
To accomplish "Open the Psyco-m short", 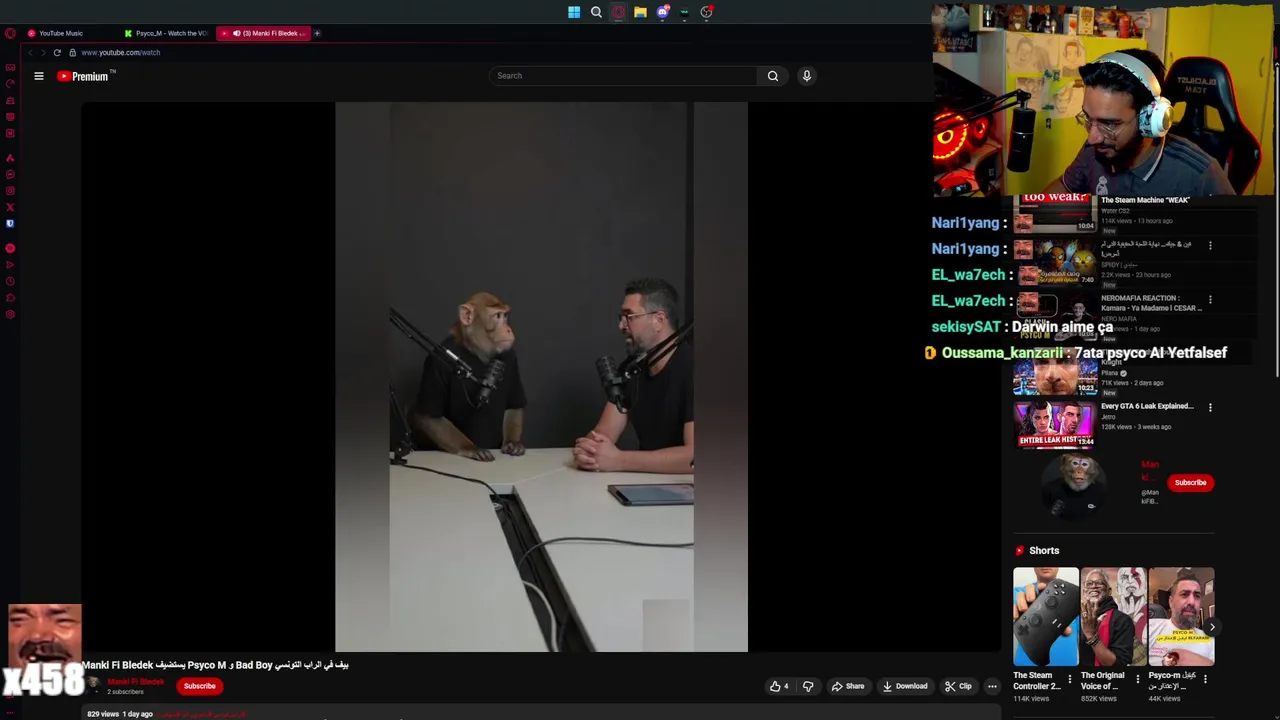I will click(x=1181, y=617).
